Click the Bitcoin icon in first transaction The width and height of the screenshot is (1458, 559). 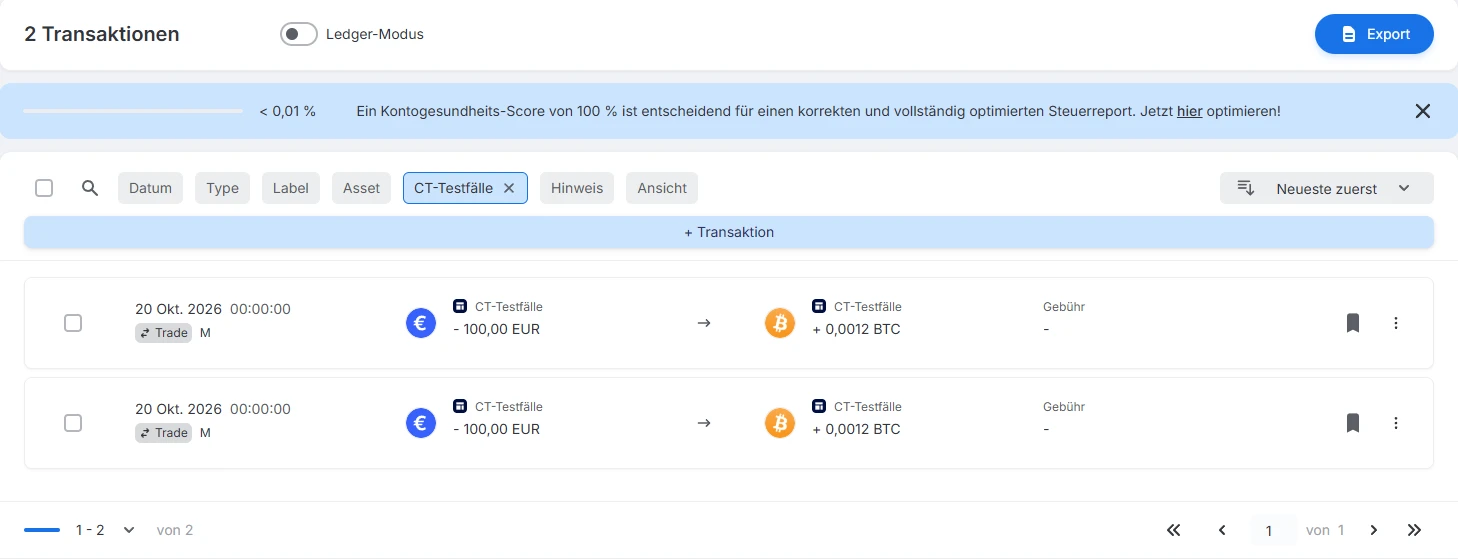pyautogui.click(x=780, y=323)
